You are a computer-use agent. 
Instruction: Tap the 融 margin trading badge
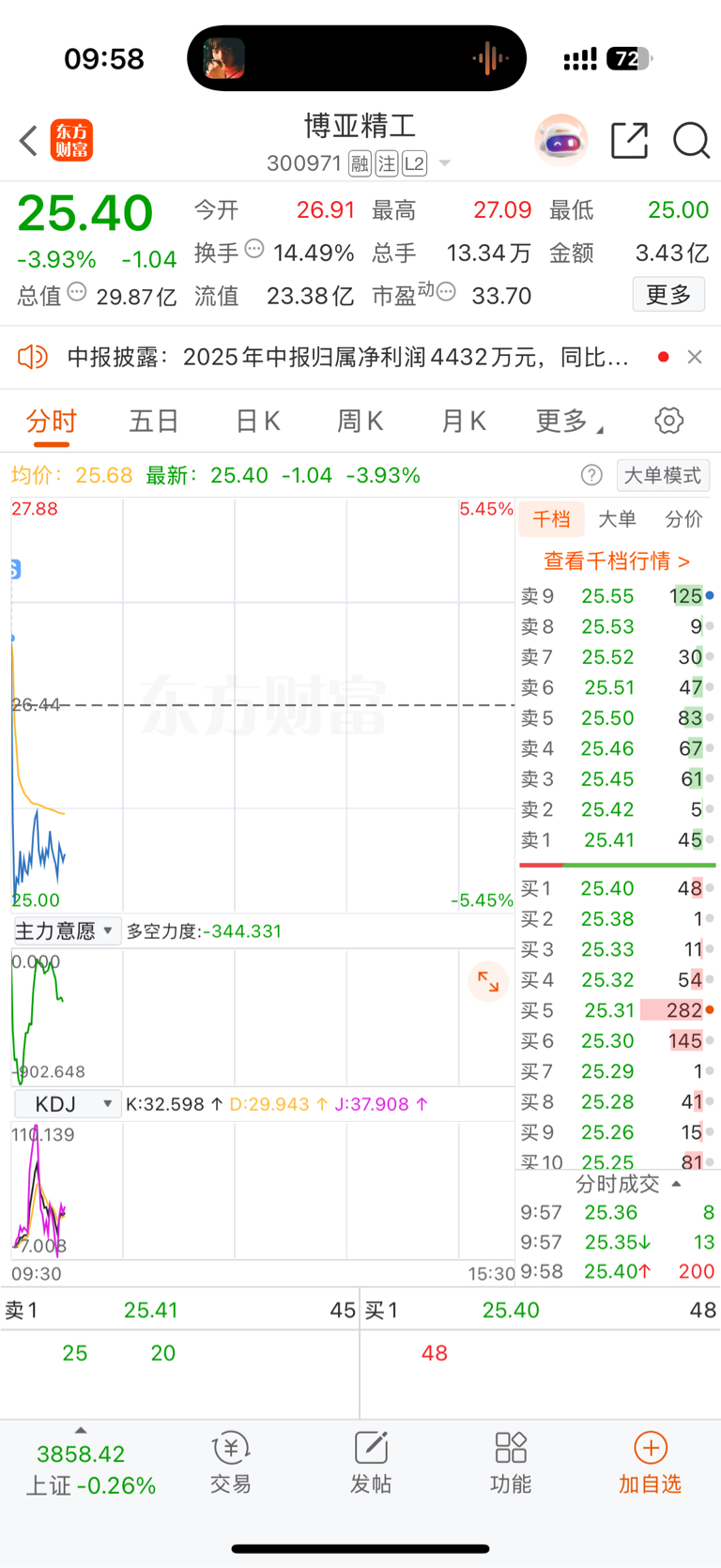coord(360,164)
